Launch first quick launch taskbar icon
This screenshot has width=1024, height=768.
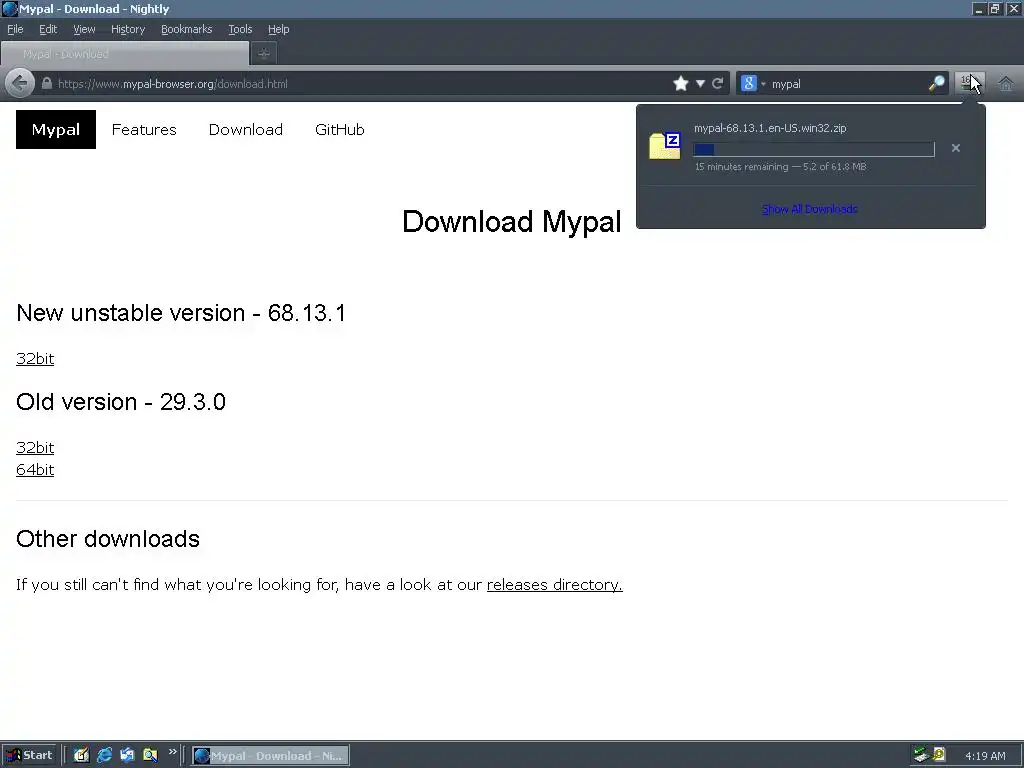pyautogui.click(x=81, y=756)
